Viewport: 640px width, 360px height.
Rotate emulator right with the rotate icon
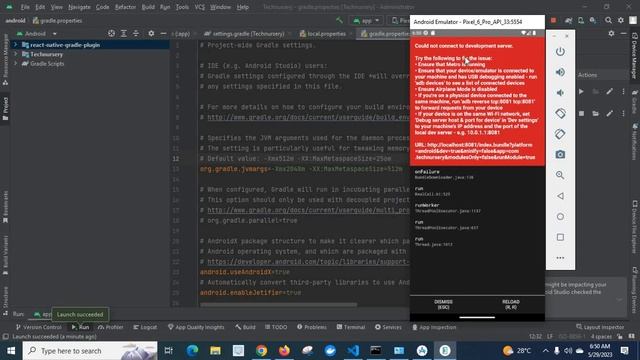560,134
